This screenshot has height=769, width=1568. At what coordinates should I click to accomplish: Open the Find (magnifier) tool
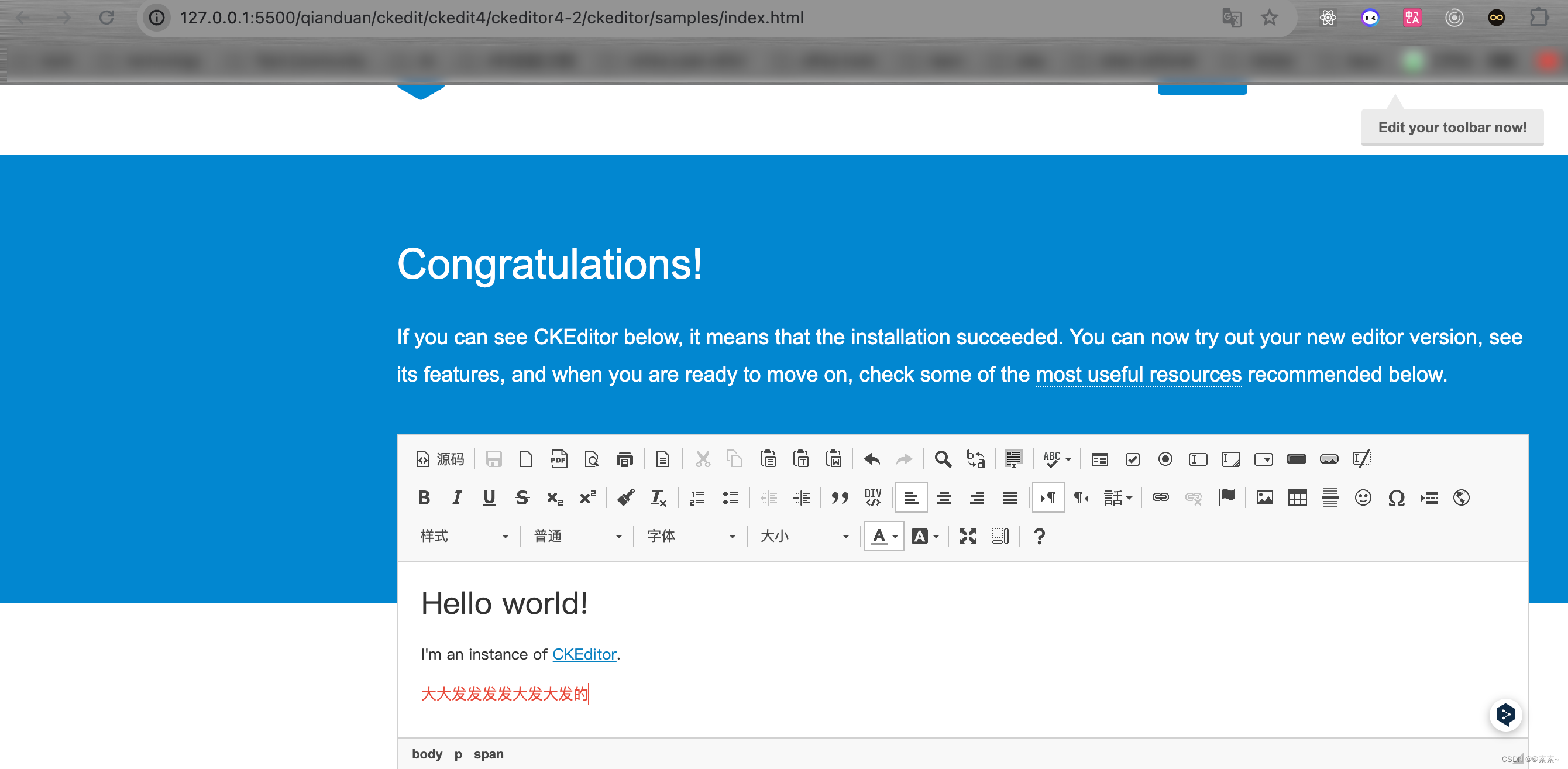point(942,459)
